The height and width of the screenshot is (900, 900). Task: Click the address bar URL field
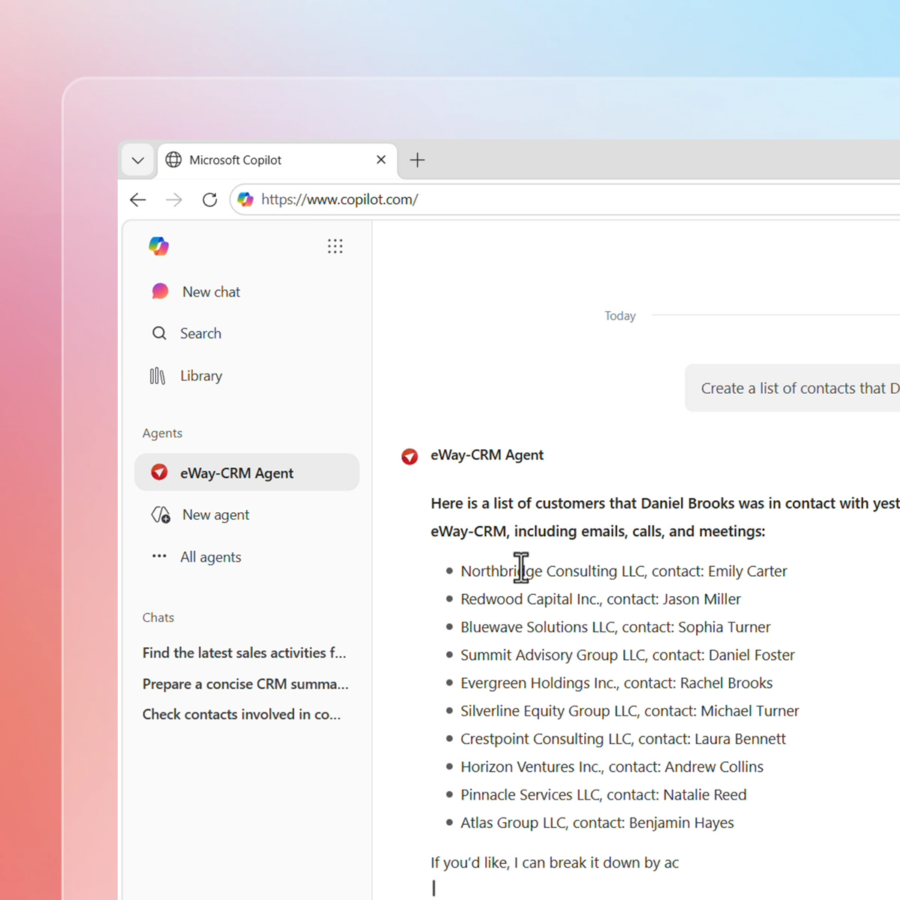565,199
